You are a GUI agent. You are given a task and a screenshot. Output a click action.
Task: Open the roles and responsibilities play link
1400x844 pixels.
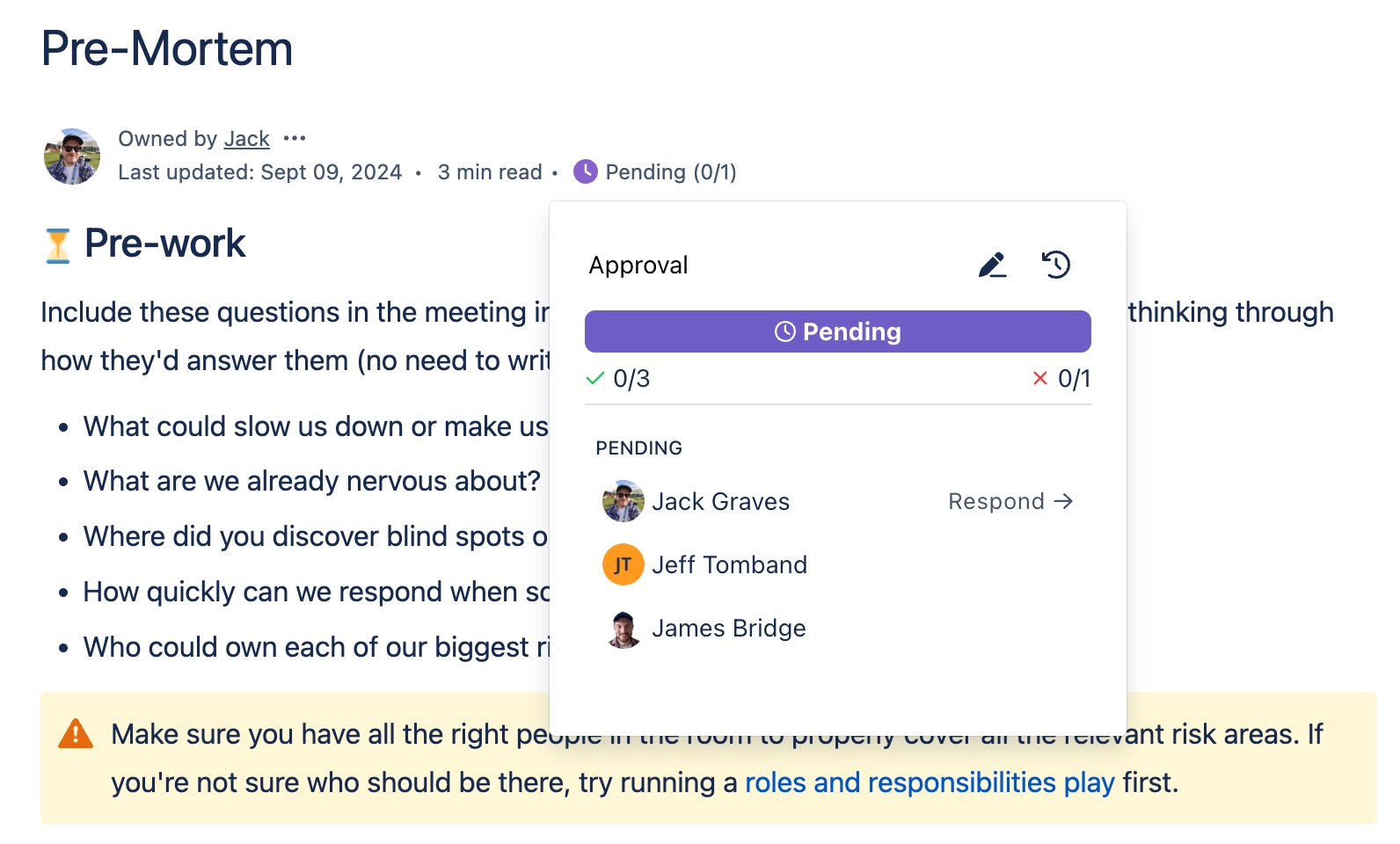pos(930,782)
